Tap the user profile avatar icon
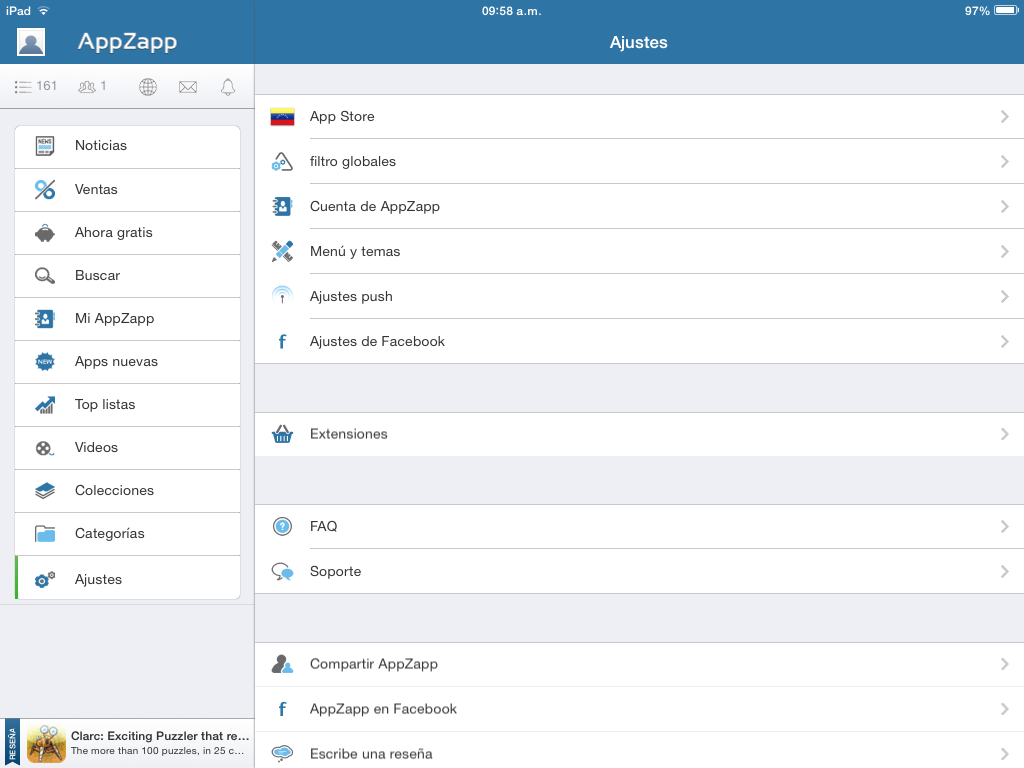 (31, 42)
